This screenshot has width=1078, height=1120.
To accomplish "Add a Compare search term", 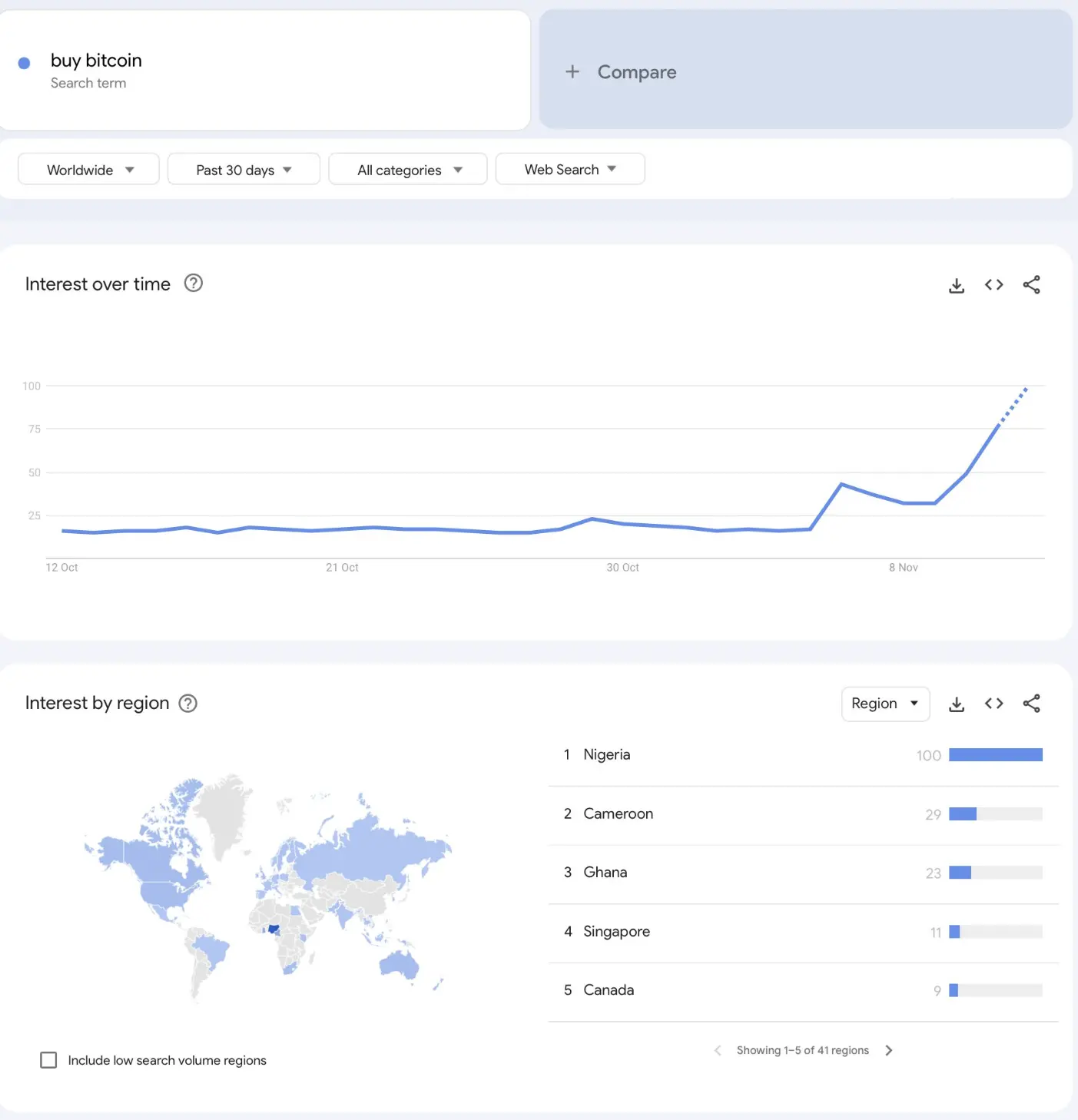I will click(622, 72).
